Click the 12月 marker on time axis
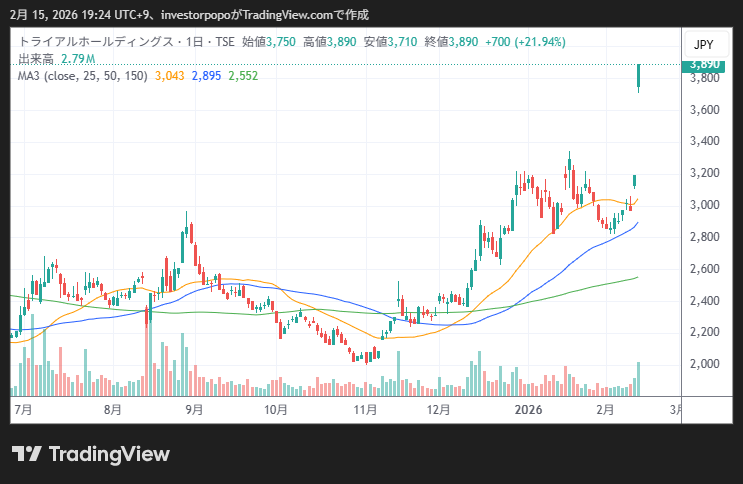This screenshot has height=484, width=743. 436,410
